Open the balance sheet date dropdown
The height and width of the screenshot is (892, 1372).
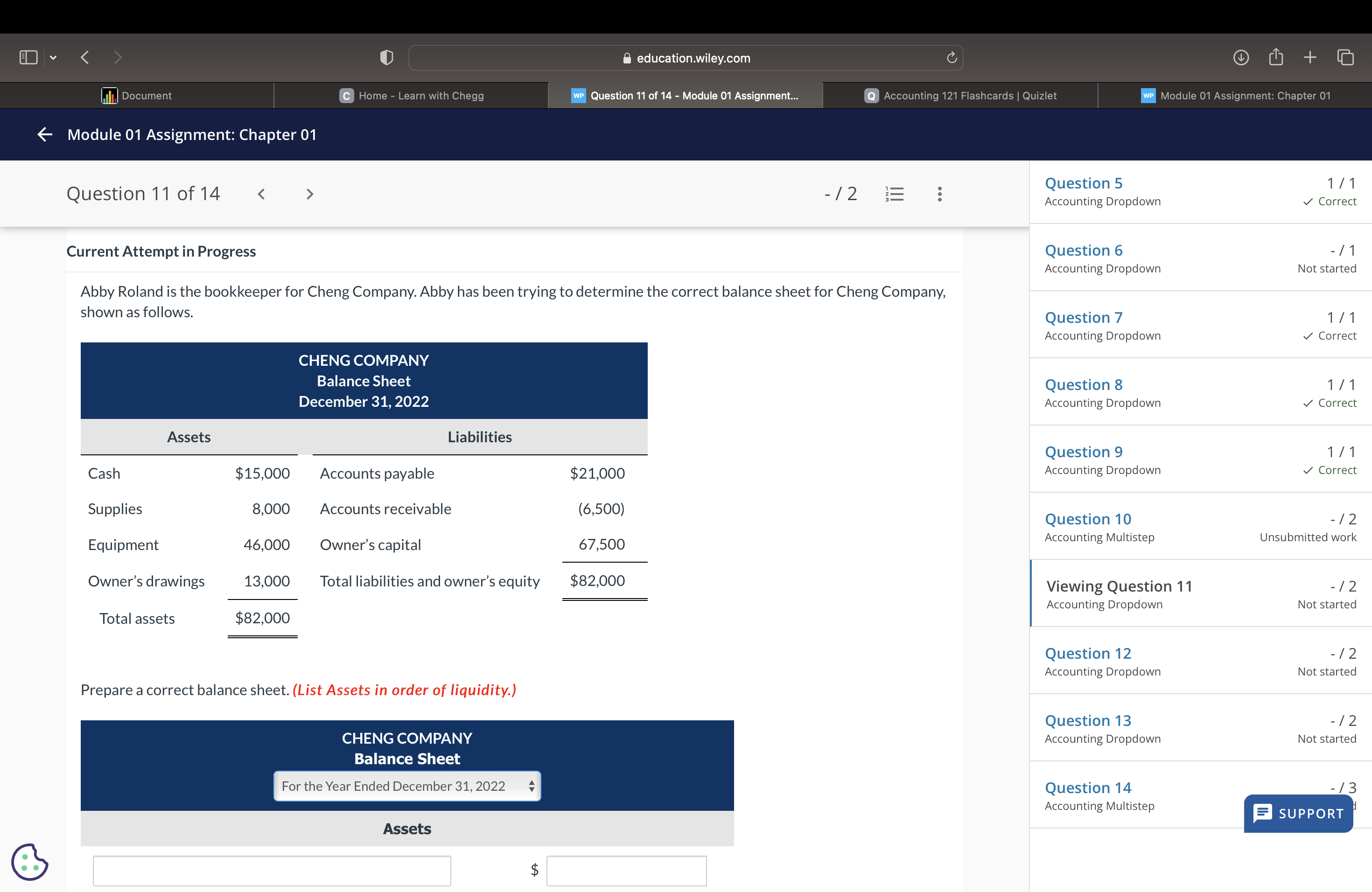407,786
